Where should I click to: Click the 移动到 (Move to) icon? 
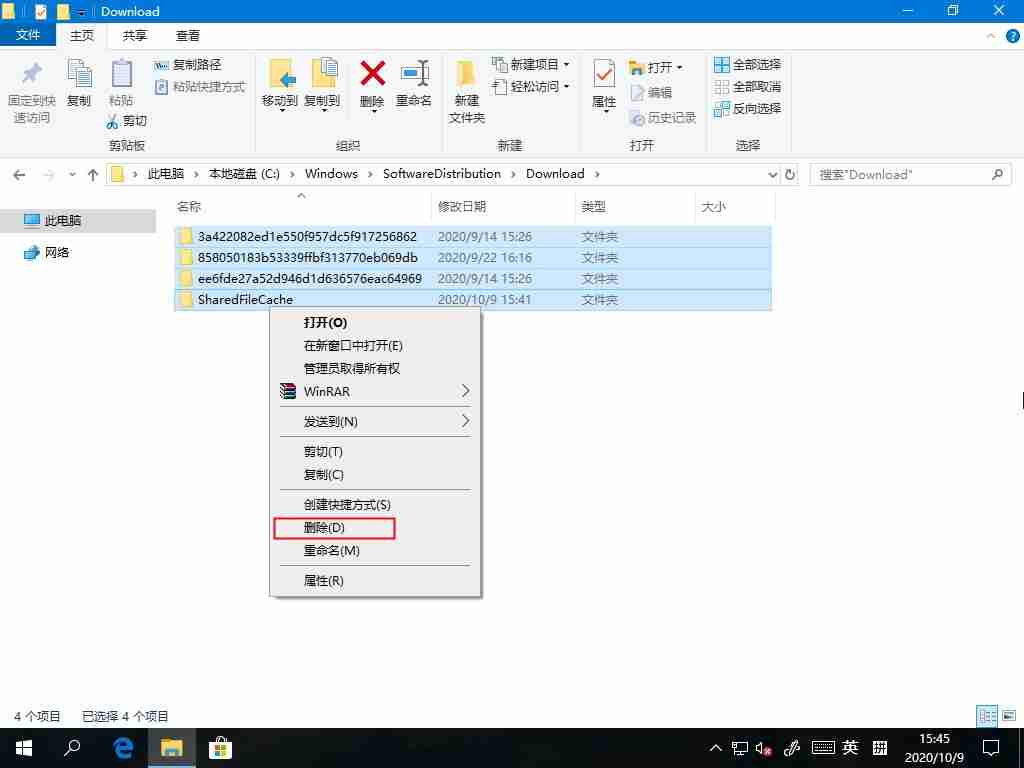click(x=283, y=87)
